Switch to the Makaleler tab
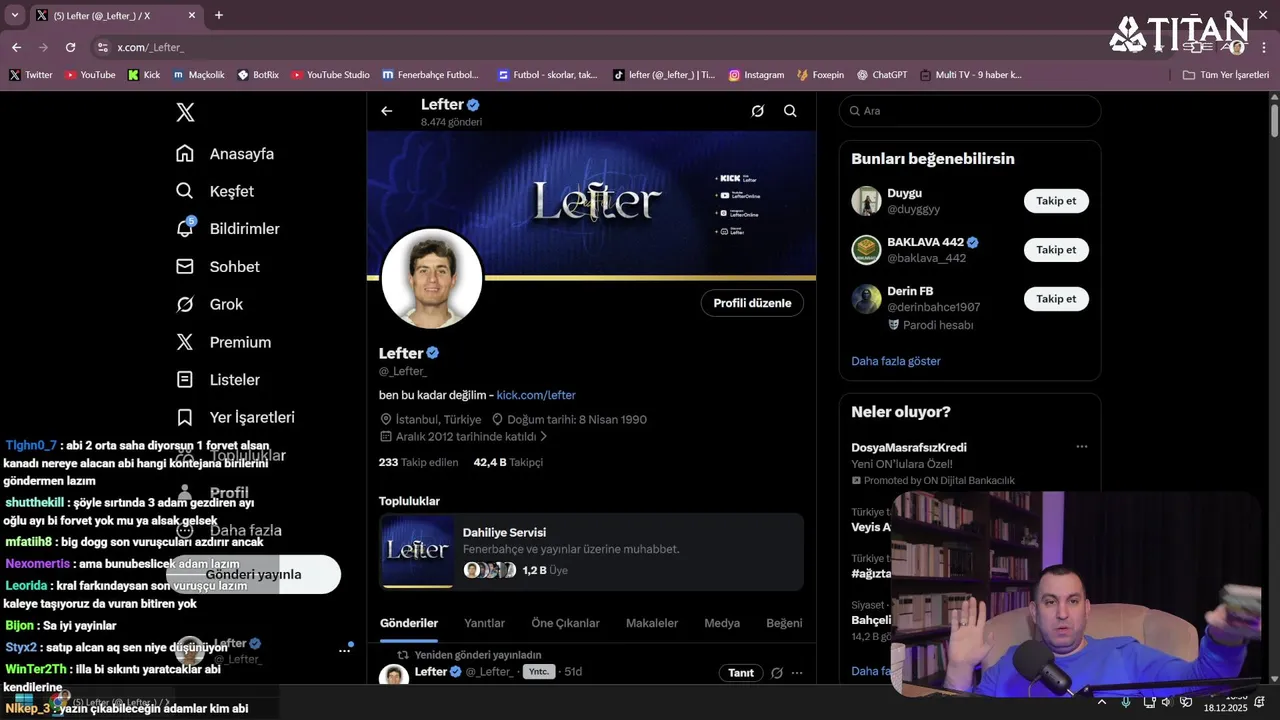 652,623
